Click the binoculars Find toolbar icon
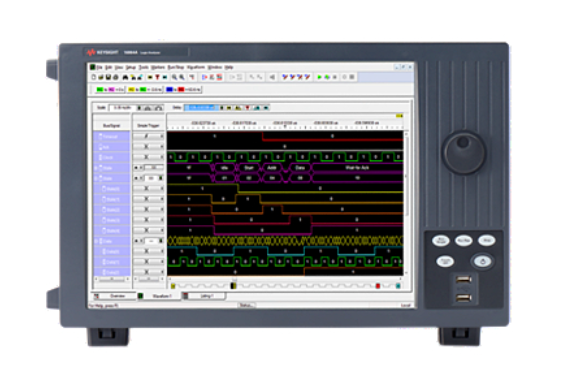Screen dimensions: 583x380 click(x=125, y=77)
